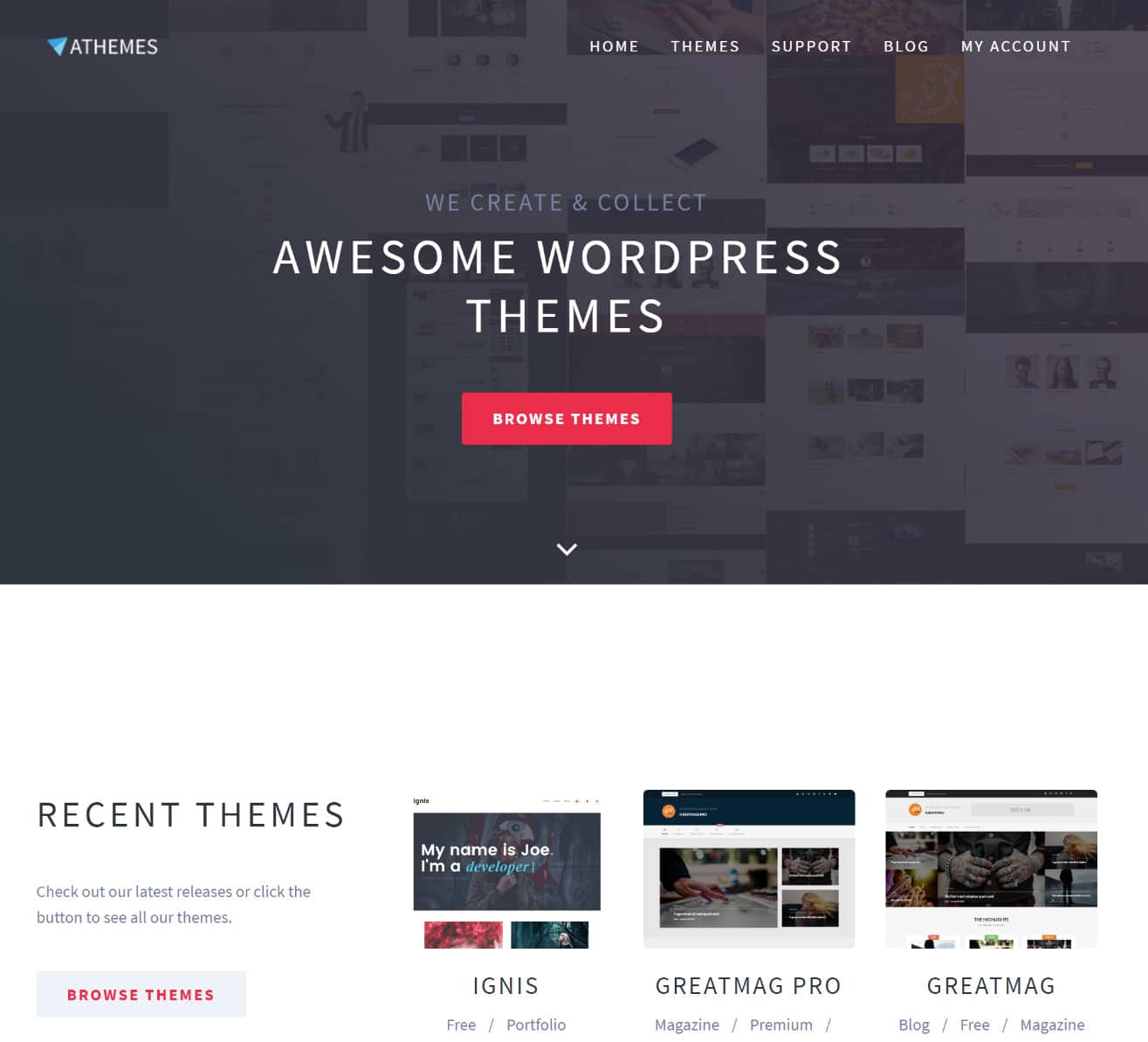Select the IGNIS theme title

[505, 985]
